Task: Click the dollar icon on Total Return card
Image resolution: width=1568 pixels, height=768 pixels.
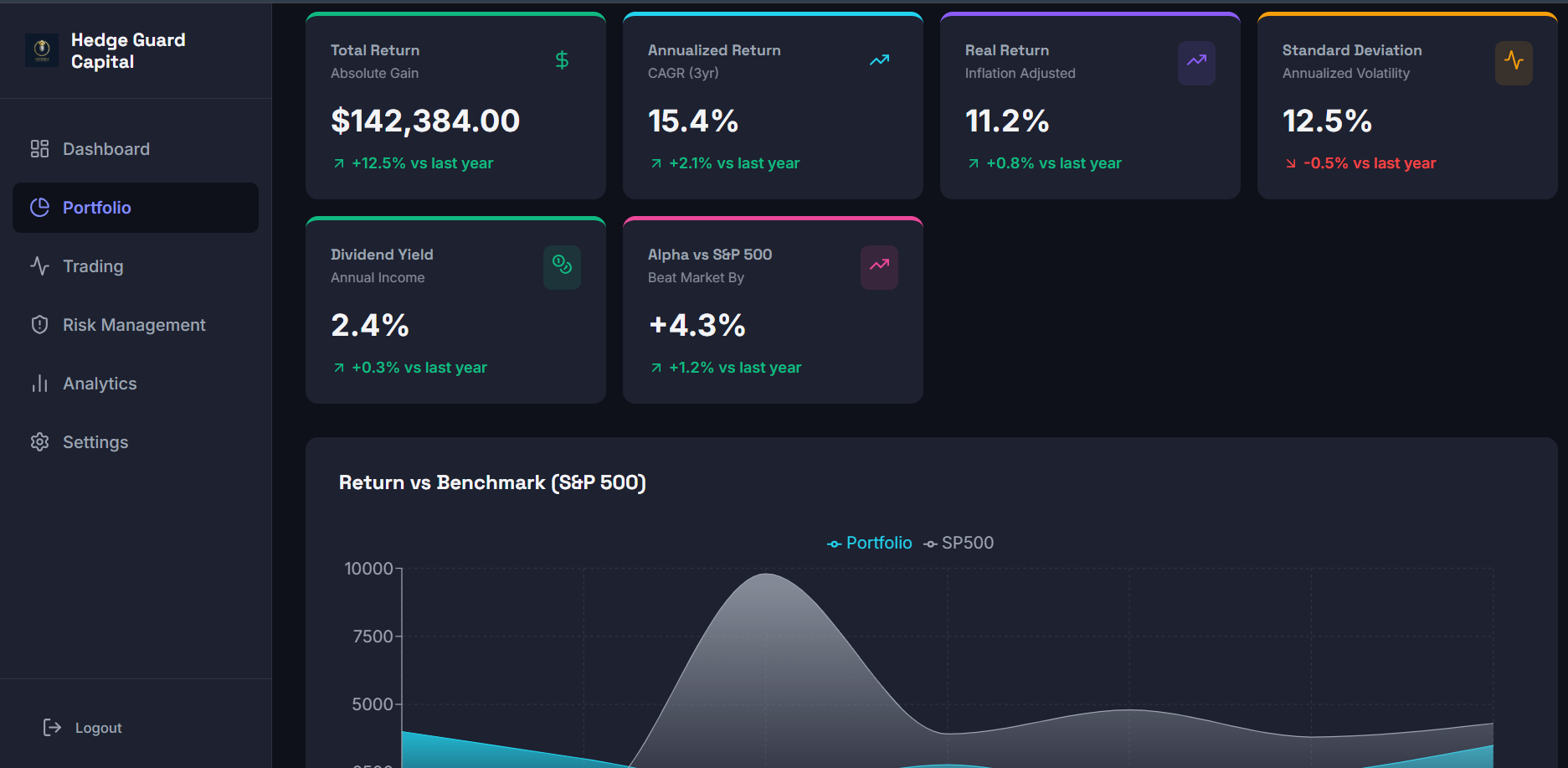Action: (x=562, y=60)
